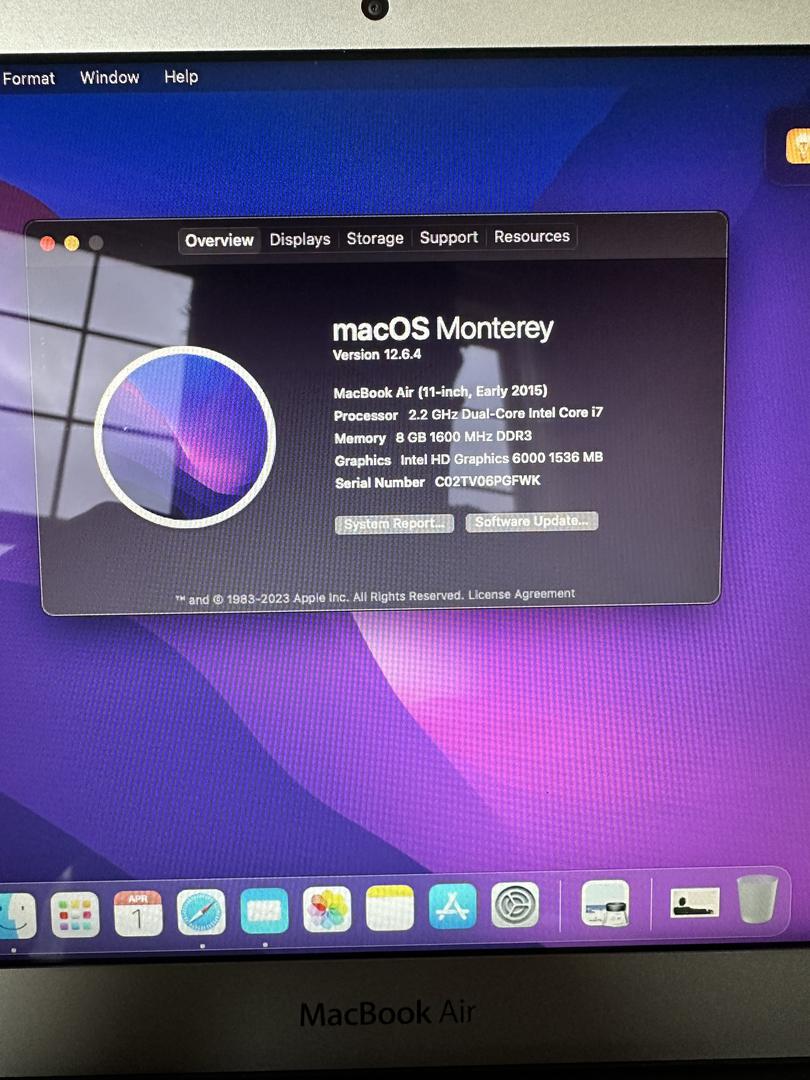Click the Software Update button

tap(532, 521)
